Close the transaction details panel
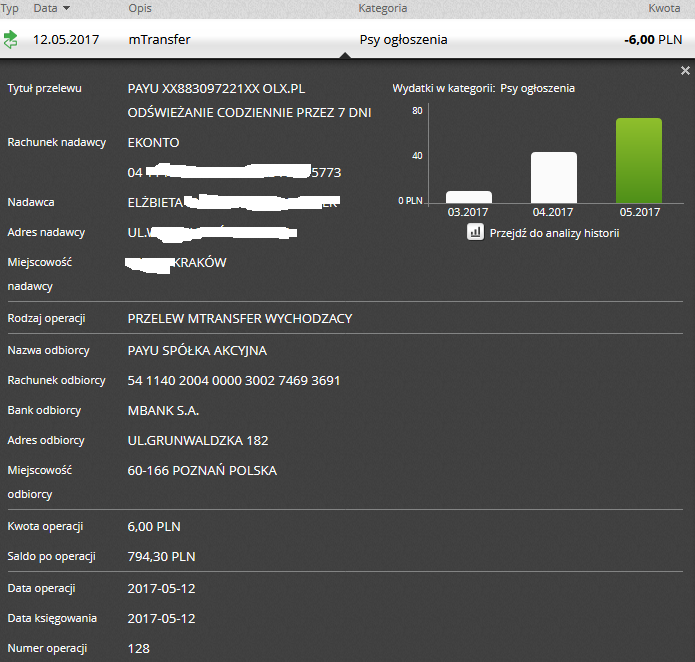The image size is (695, 662). point(685,70)
